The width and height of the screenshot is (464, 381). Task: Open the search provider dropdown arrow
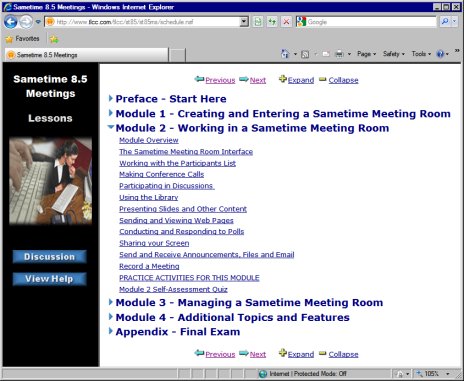455,22
